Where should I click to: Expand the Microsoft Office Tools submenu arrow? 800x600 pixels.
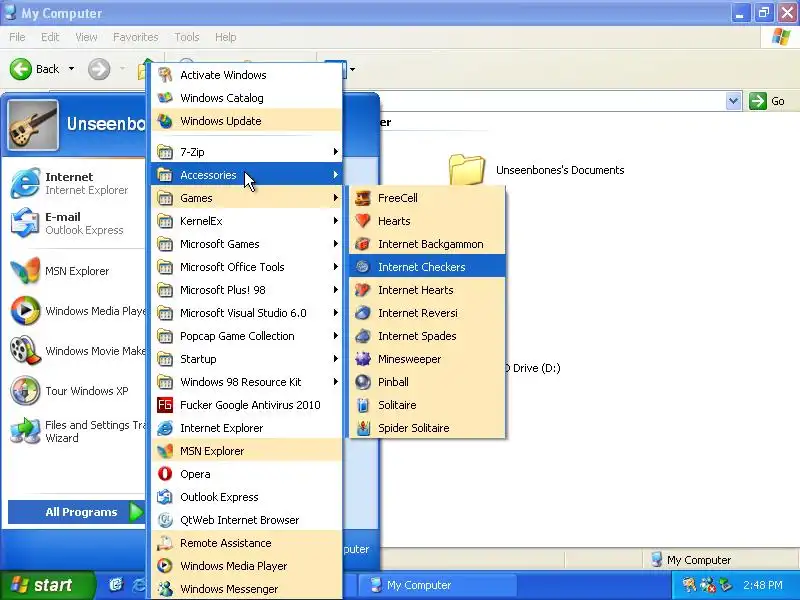click(x=335, y=266)
